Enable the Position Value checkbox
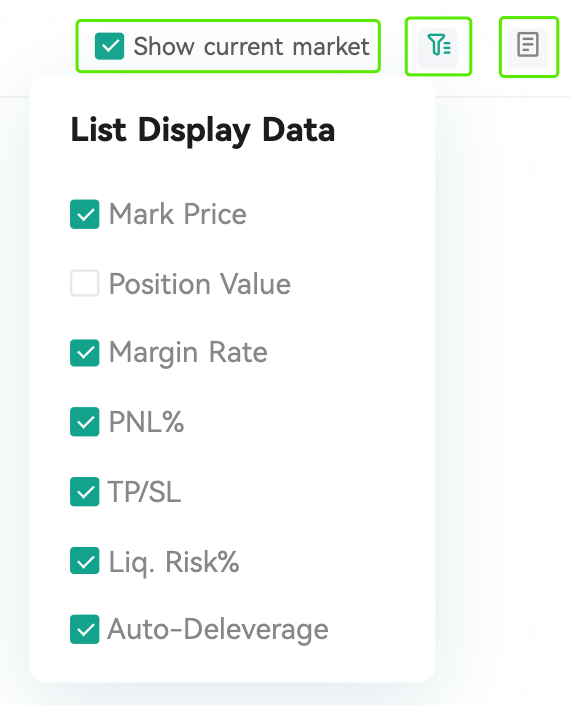The width and height of the screenshot is (570, 705). 85,283
